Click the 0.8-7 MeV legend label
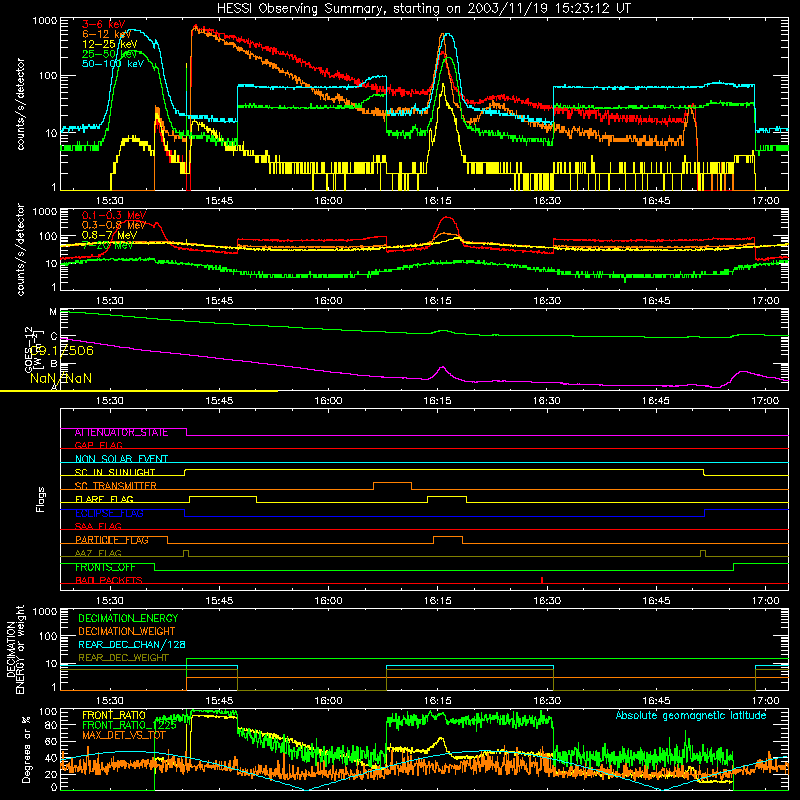This screenshot has height=800, width=800. click(x=109, y=235)
